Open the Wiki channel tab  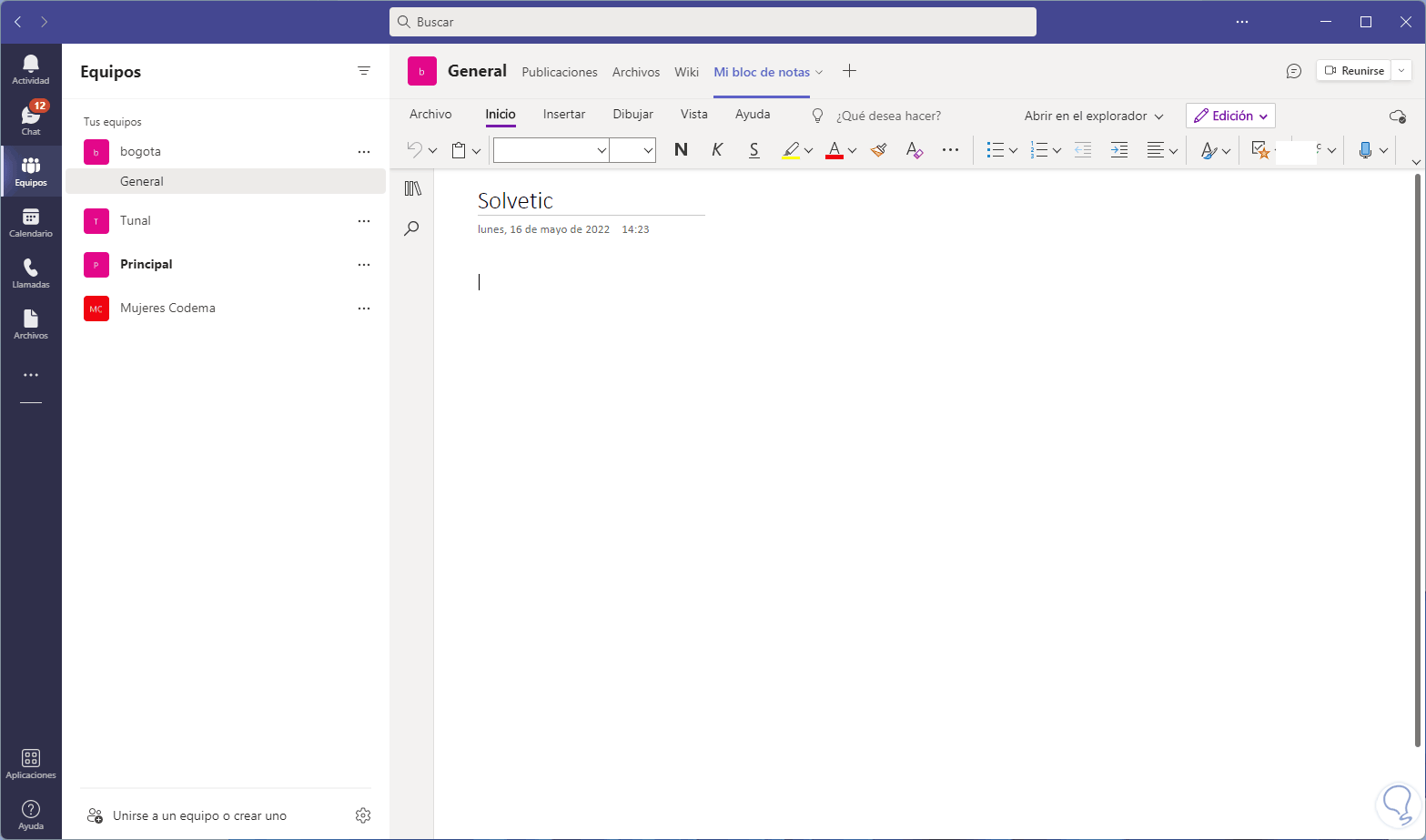coord(687,72)
